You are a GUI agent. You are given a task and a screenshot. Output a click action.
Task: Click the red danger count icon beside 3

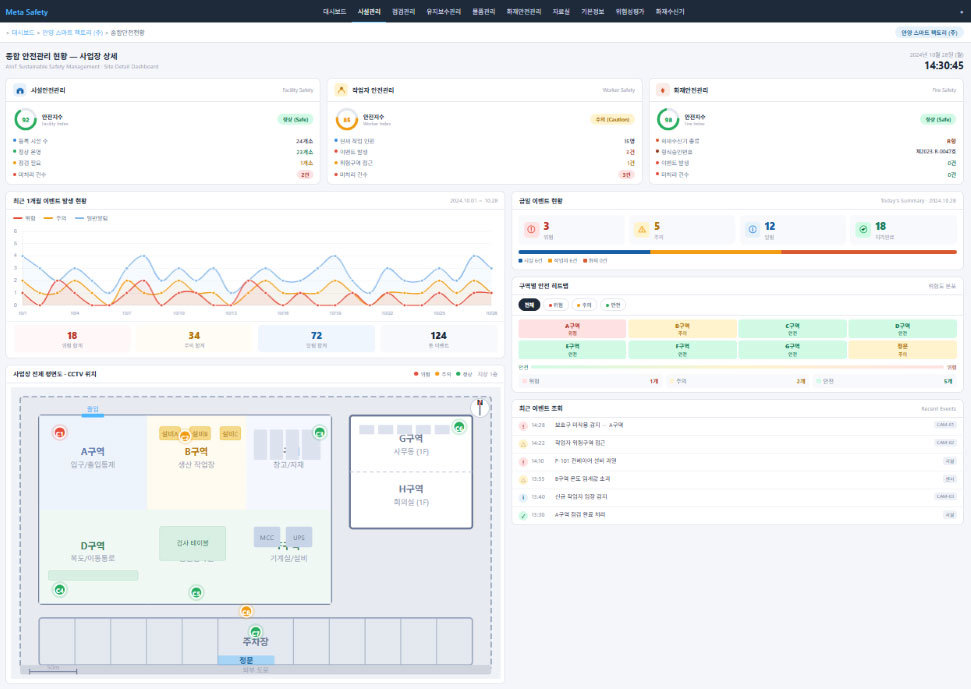click(x=531, y=230)
